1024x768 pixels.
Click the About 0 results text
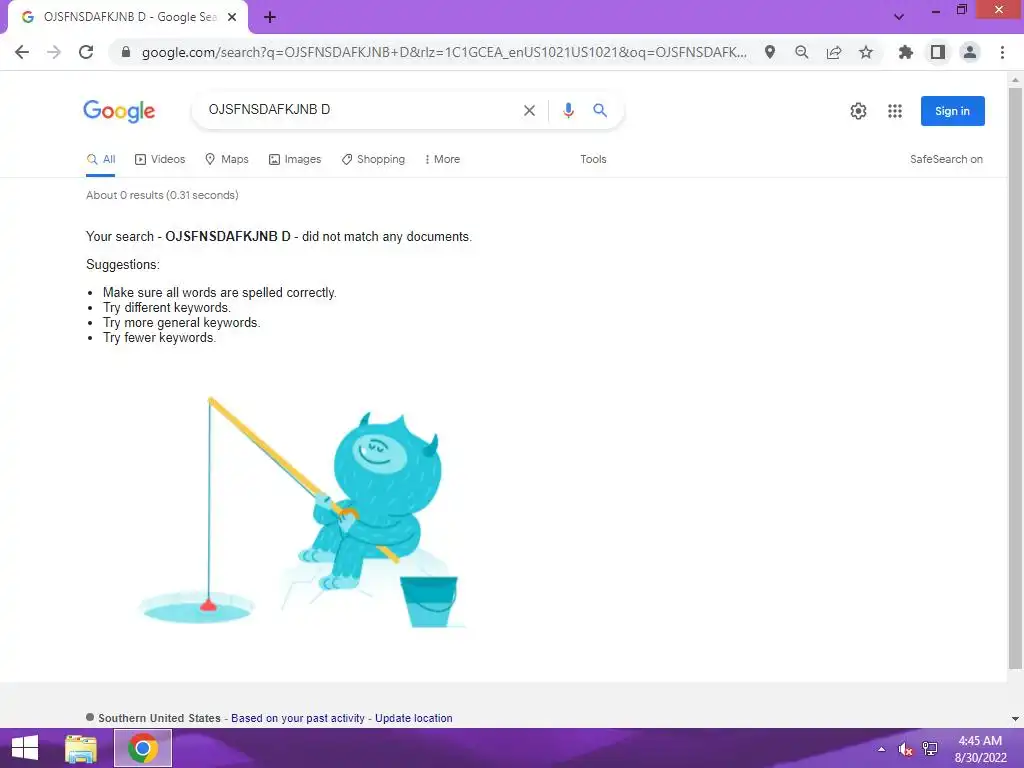tap(162, 195)
